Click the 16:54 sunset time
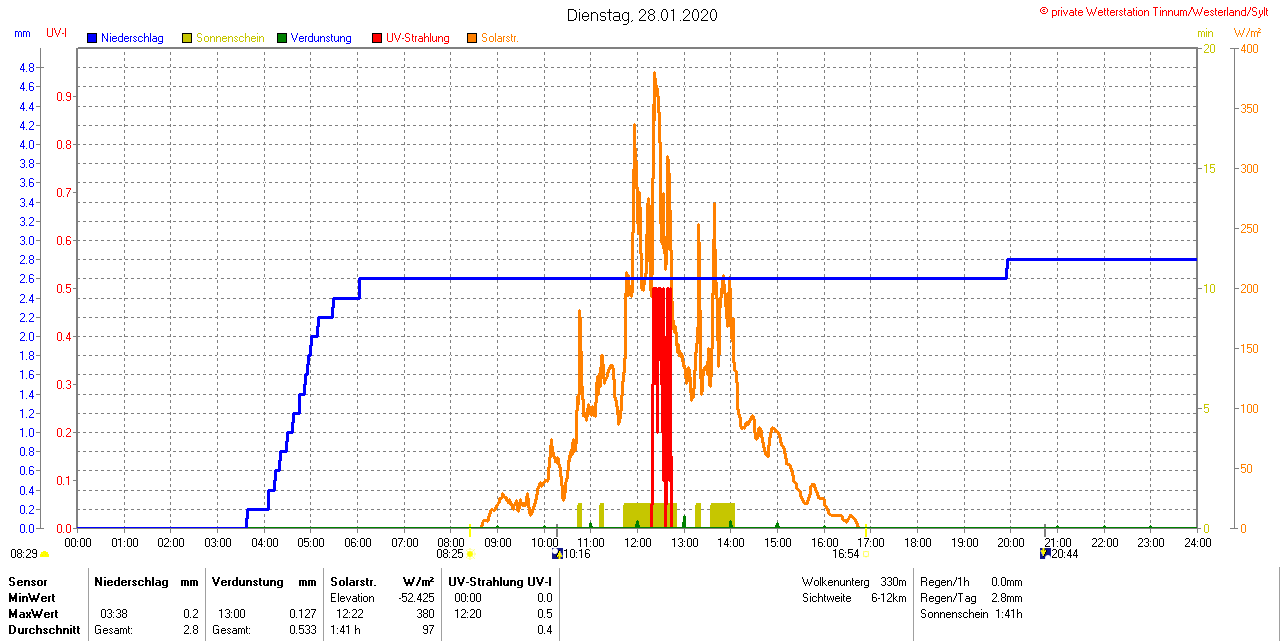1280x641 pixels. pos(846,554)
